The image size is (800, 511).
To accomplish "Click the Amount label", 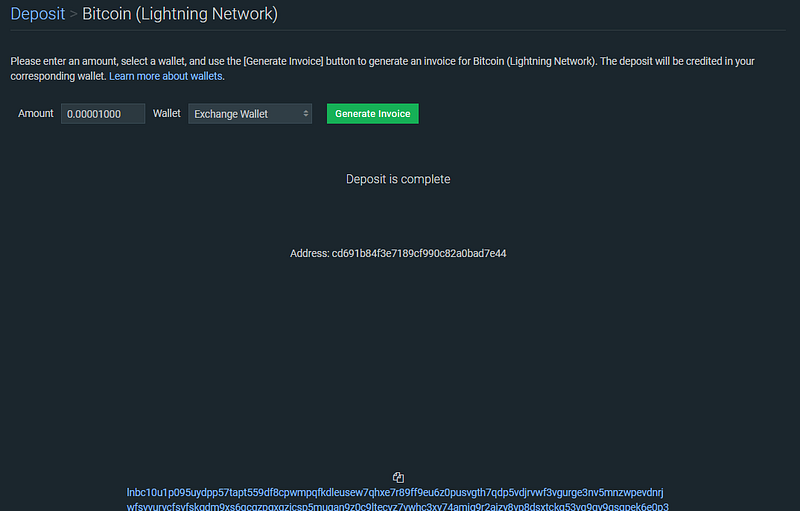I will (x=36, y=113).
